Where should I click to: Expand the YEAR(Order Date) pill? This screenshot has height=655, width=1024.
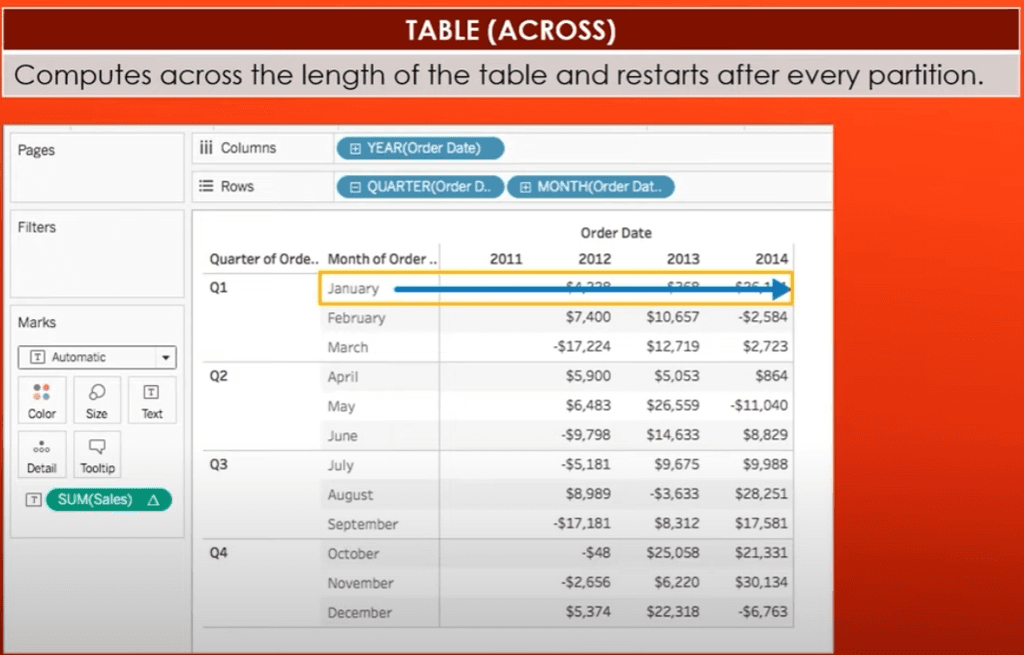pyautogui.click(x=357, y=147)
